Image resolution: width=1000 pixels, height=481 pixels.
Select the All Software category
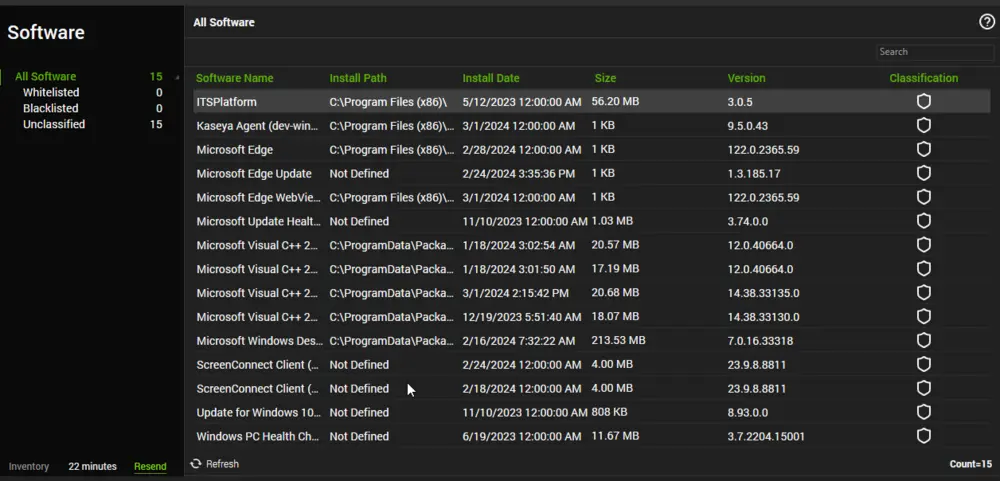[x=45, y=77]
